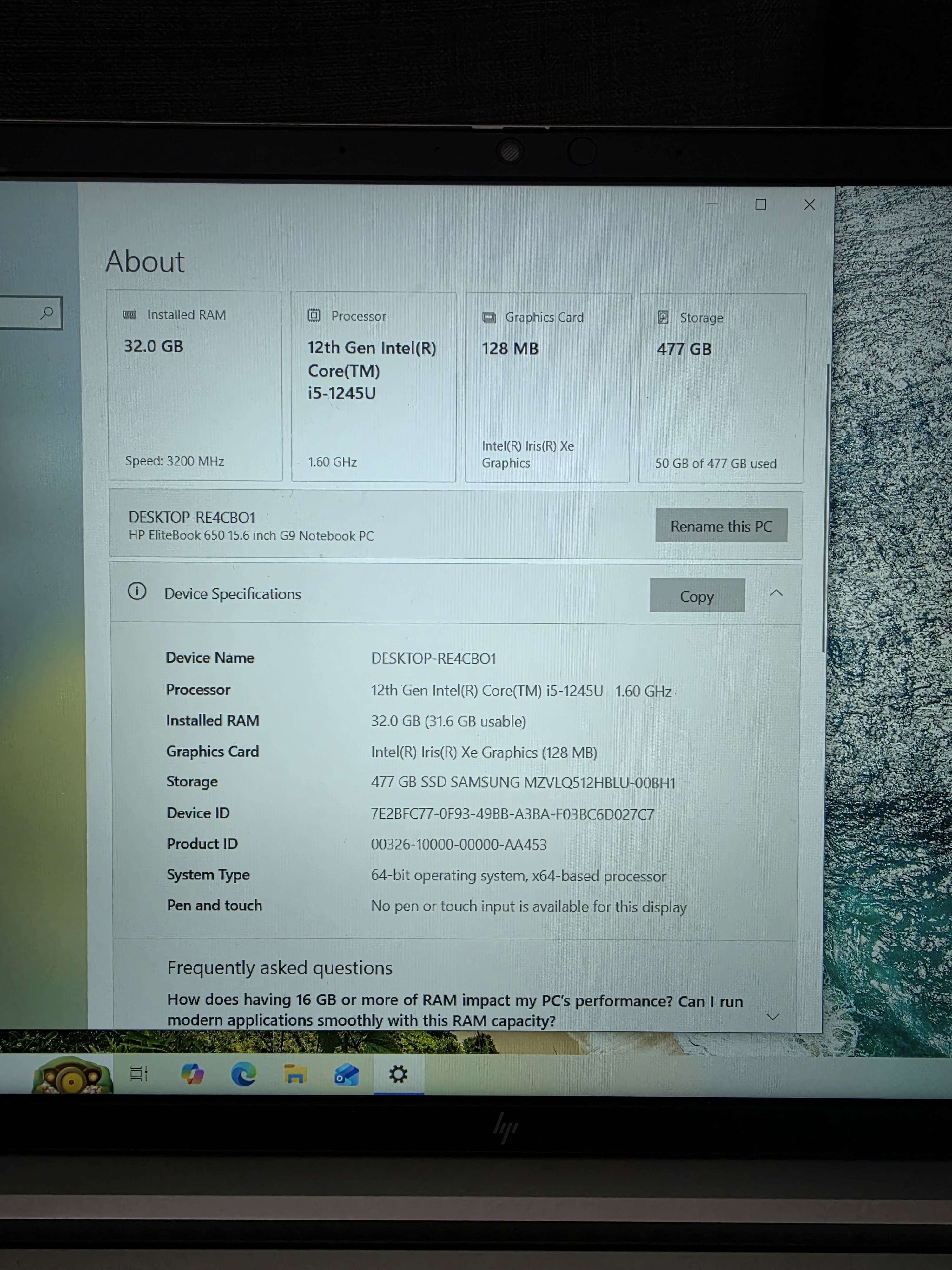Click the 50 GB of 477 GB used text
Screen dimensions: 952x1270
click(x=716, y=463)
